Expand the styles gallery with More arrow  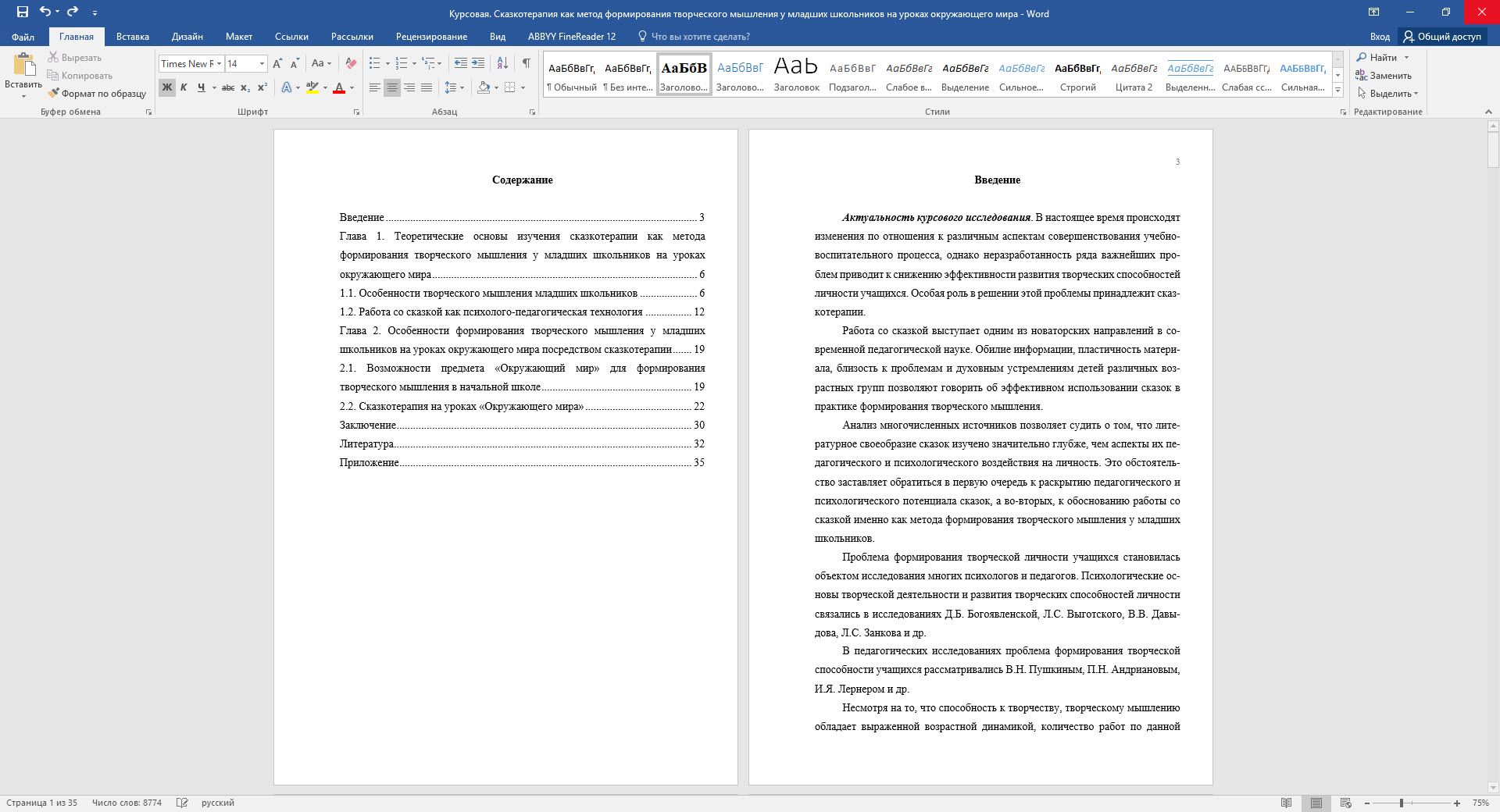tap(1337, 91)
